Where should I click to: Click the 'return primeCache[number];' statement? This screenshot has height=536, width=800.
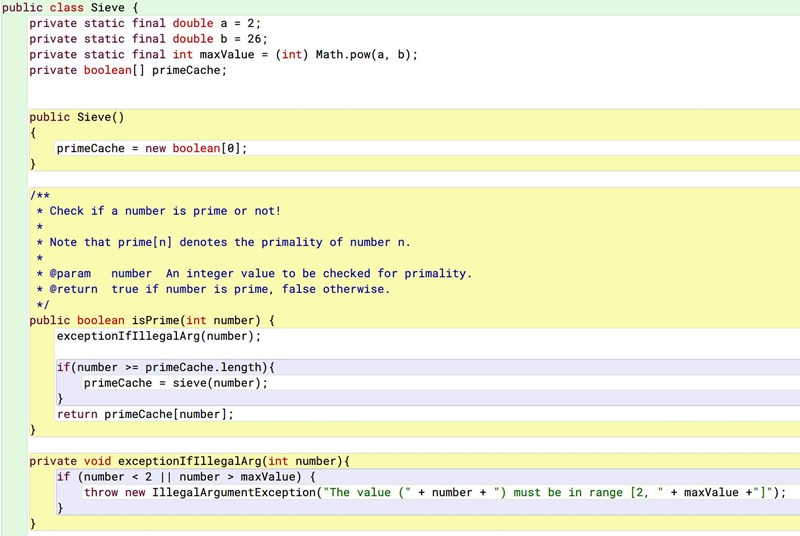(148, 414)
